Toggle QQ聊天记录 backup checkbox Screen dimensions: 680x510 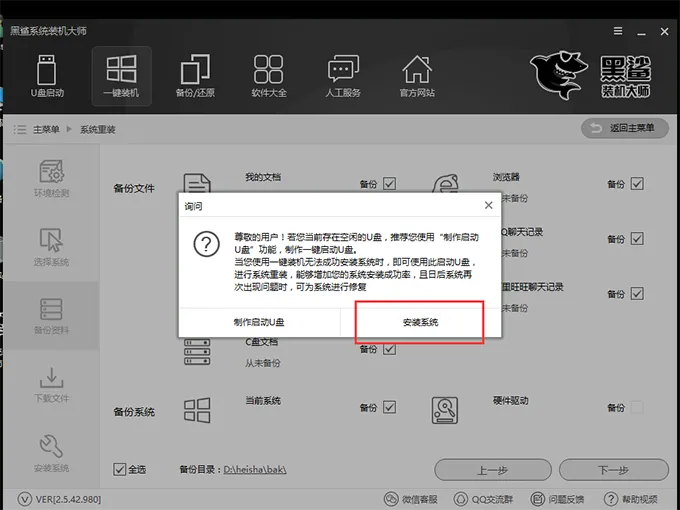(637, 239)
